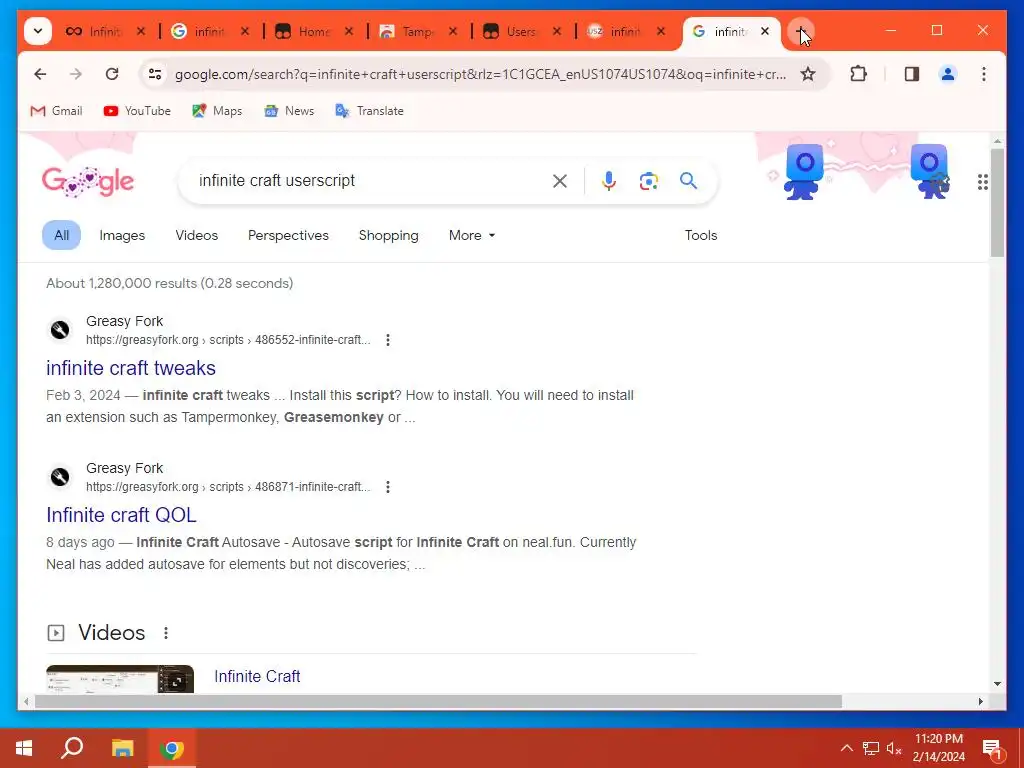The image size is (1024, 768).
Task: Clear the search query with X
Action: [x=560, y=181]
